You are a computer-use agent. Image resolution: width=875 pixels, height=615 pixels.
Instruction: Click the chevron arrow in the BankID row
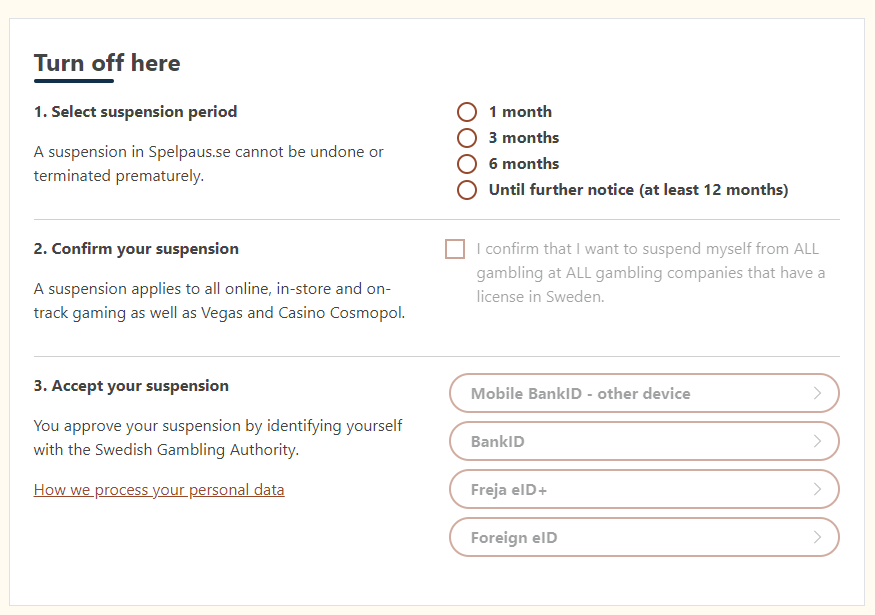tap(817, 441)
